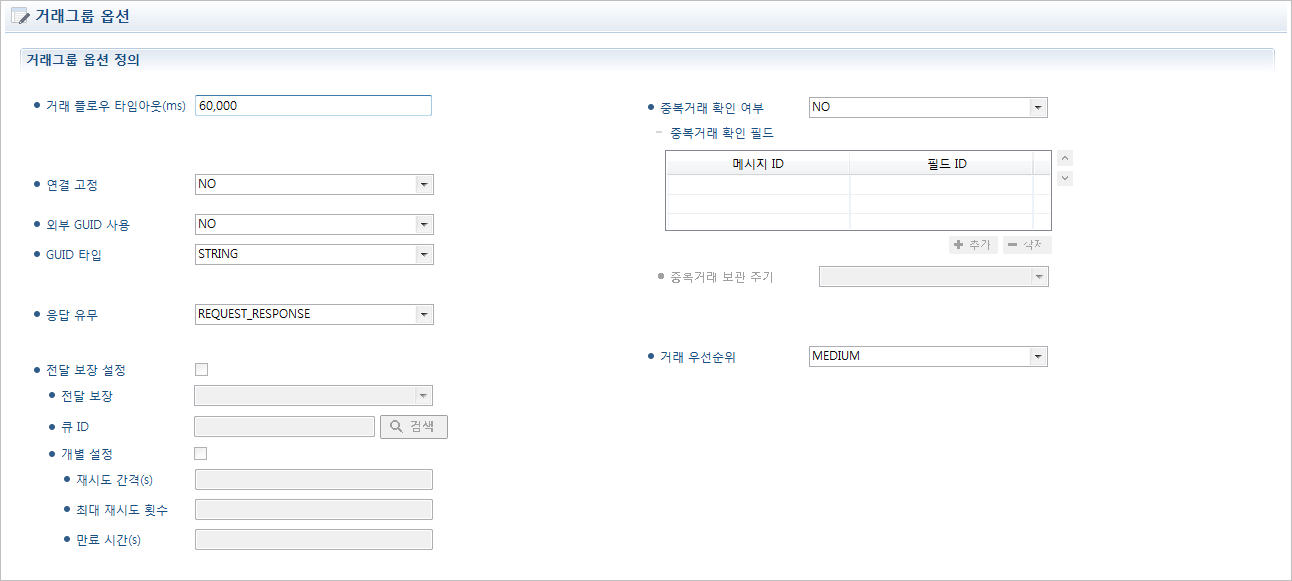Image resolution: width=1292 pixels, height=581 pixels.
Task: Open the GUID 타입 dropdown showing STRING
Action: tap(424, 254)
